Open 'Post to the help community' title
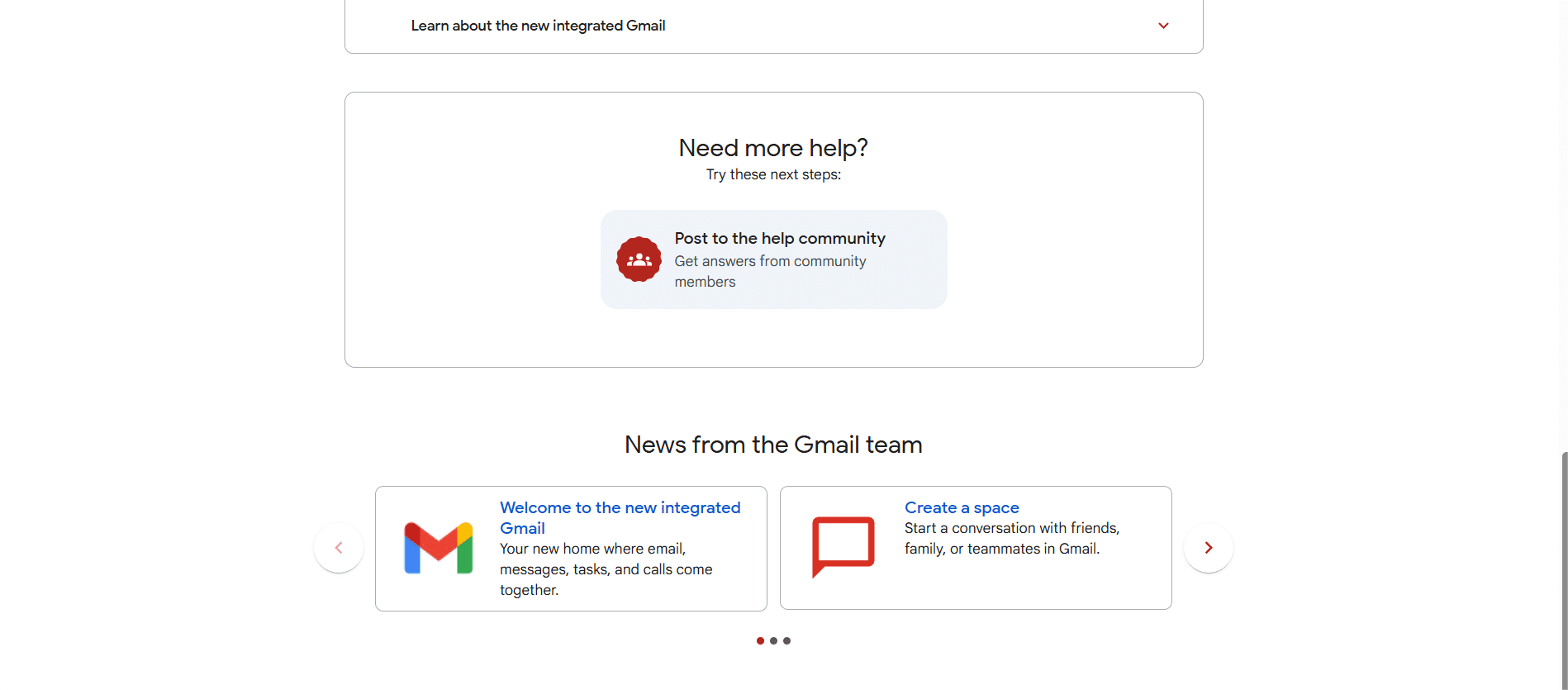 779,238
